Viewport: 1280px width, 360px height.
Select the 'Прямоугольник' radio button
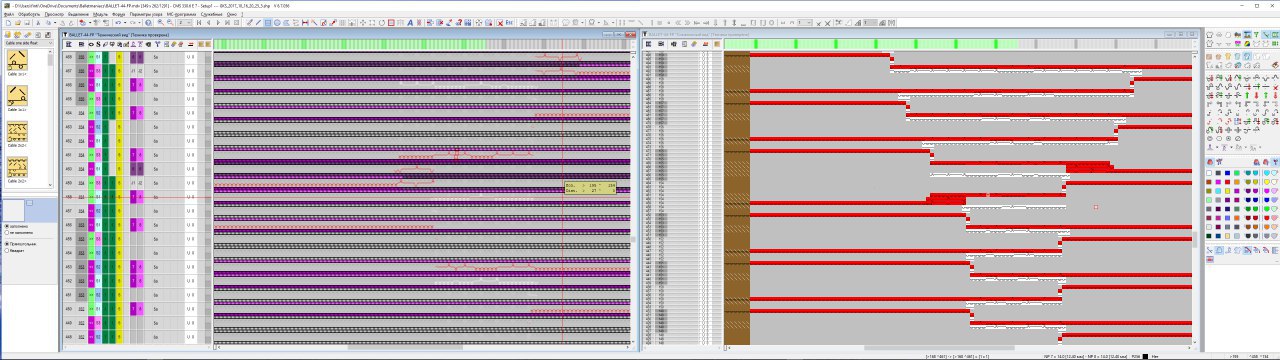pyautogui.click(x=6, y=244)
